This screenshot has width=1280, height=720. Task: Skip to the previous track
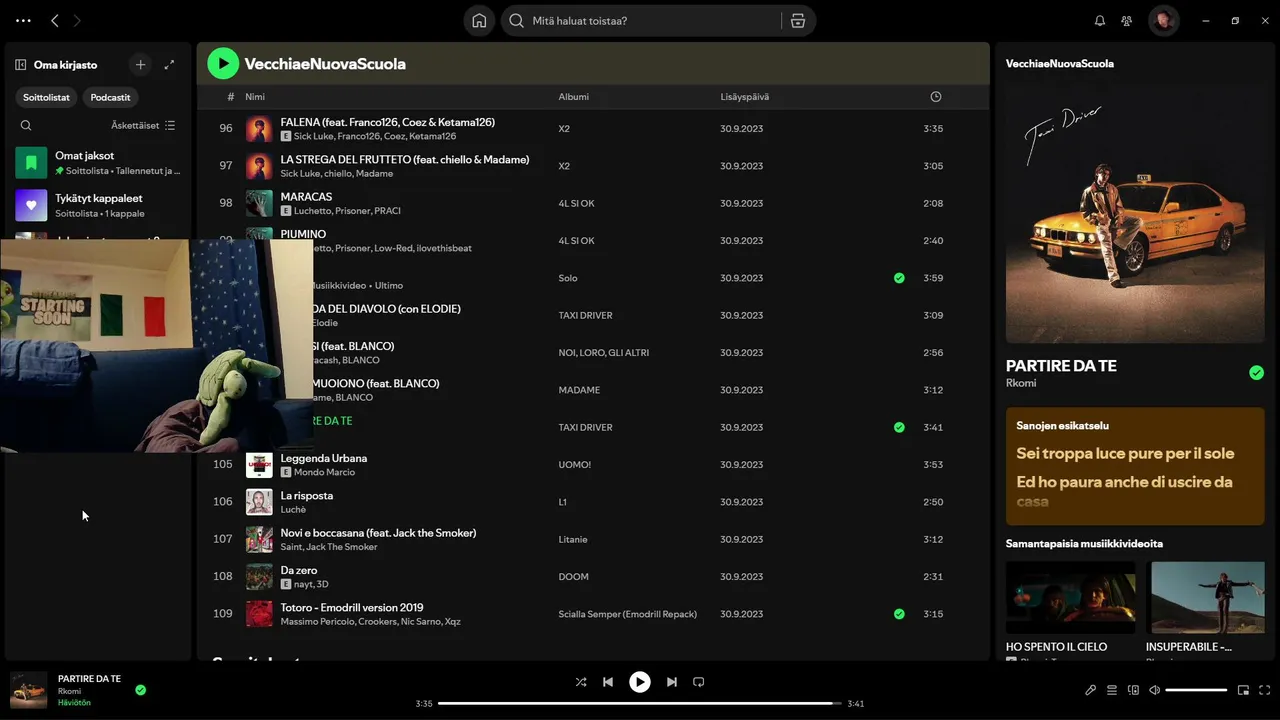[608, 682]
